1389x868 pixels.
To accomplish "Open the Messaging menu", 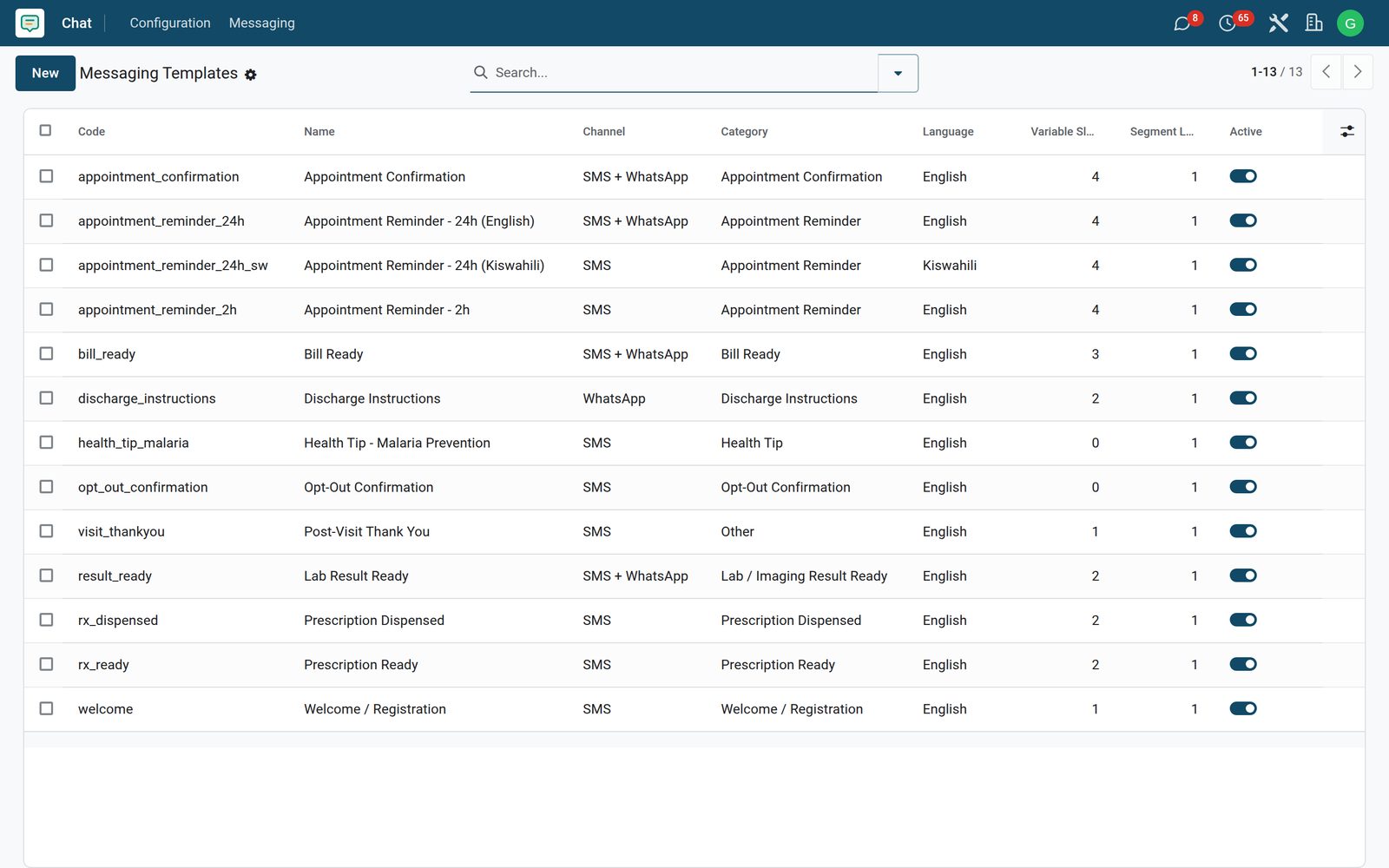I will click(x=262, y=23).
